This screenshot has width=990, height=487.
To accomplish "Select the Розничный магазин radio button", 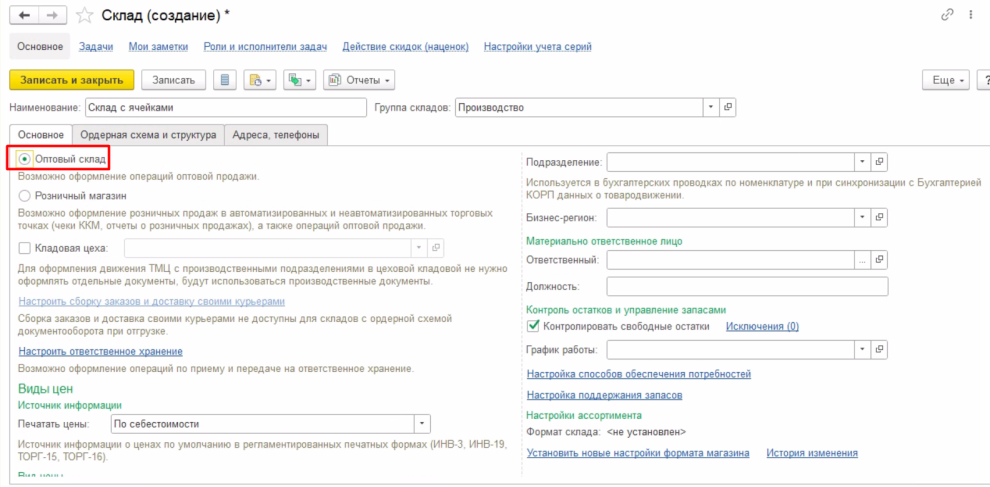I will click(25, 197).
